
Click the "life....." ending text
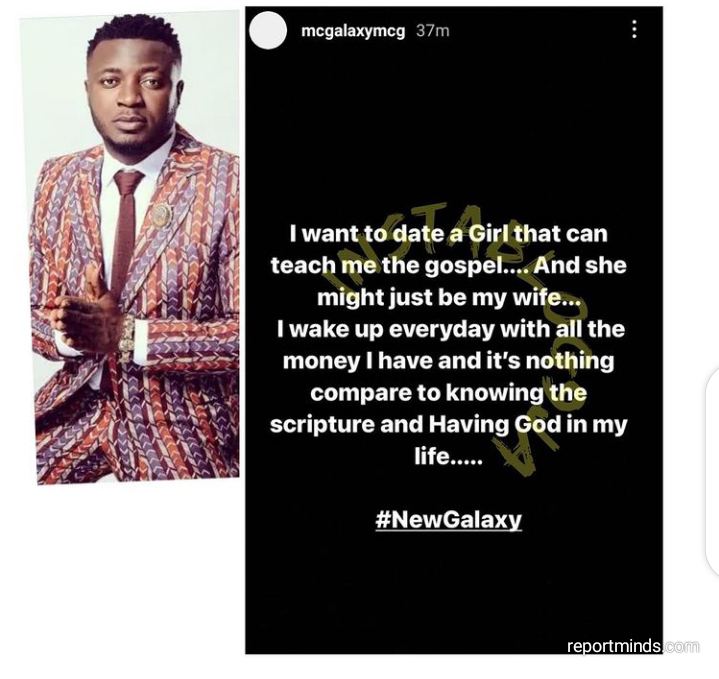click(448, 456)
